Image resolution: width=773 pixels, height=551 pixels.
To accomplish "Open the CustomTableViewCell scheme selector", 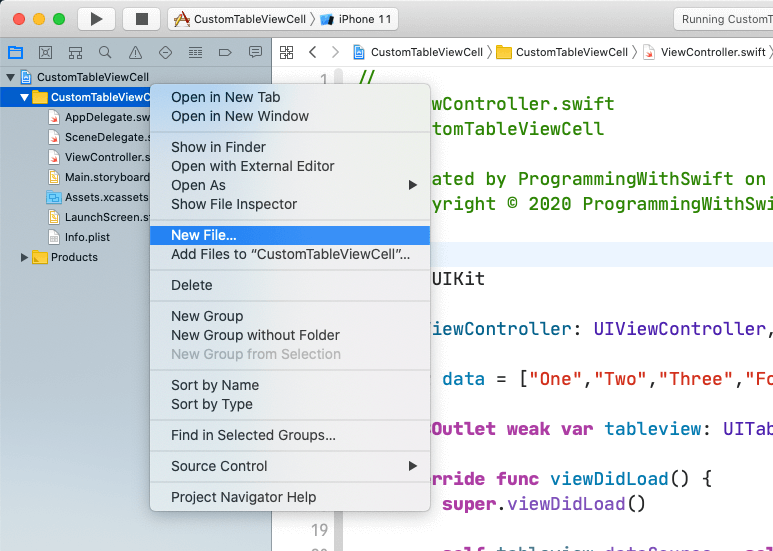I will (x=240, y=19).
